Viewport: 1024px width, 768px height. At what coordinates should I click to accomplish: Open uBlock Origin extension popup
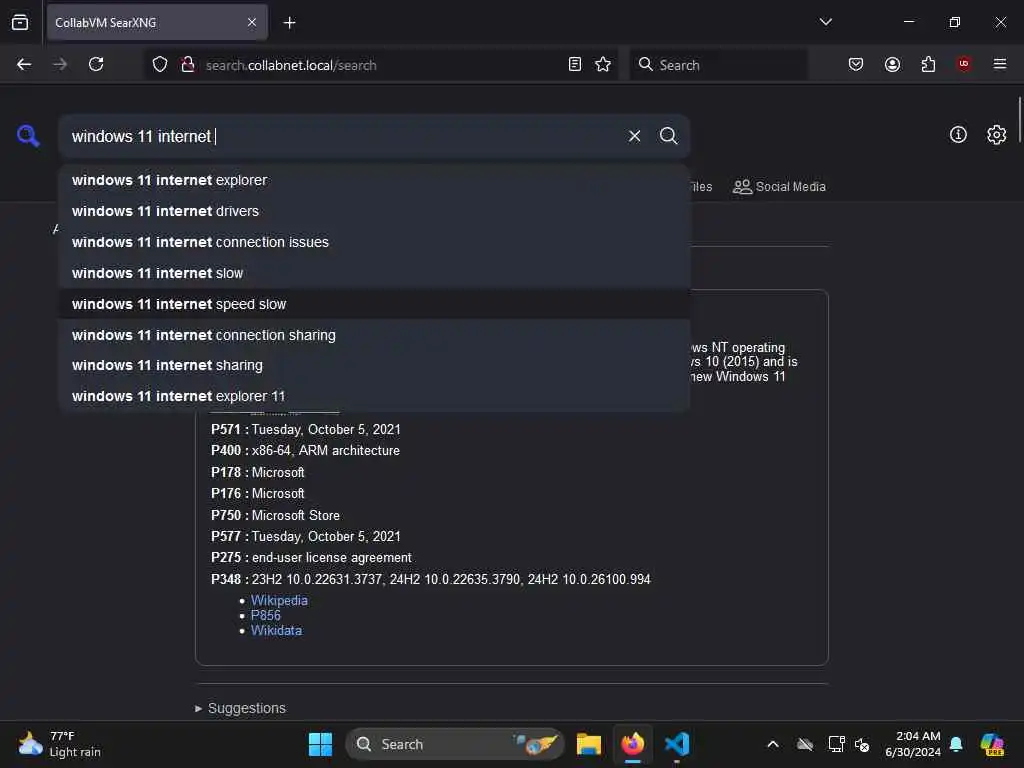964,64
